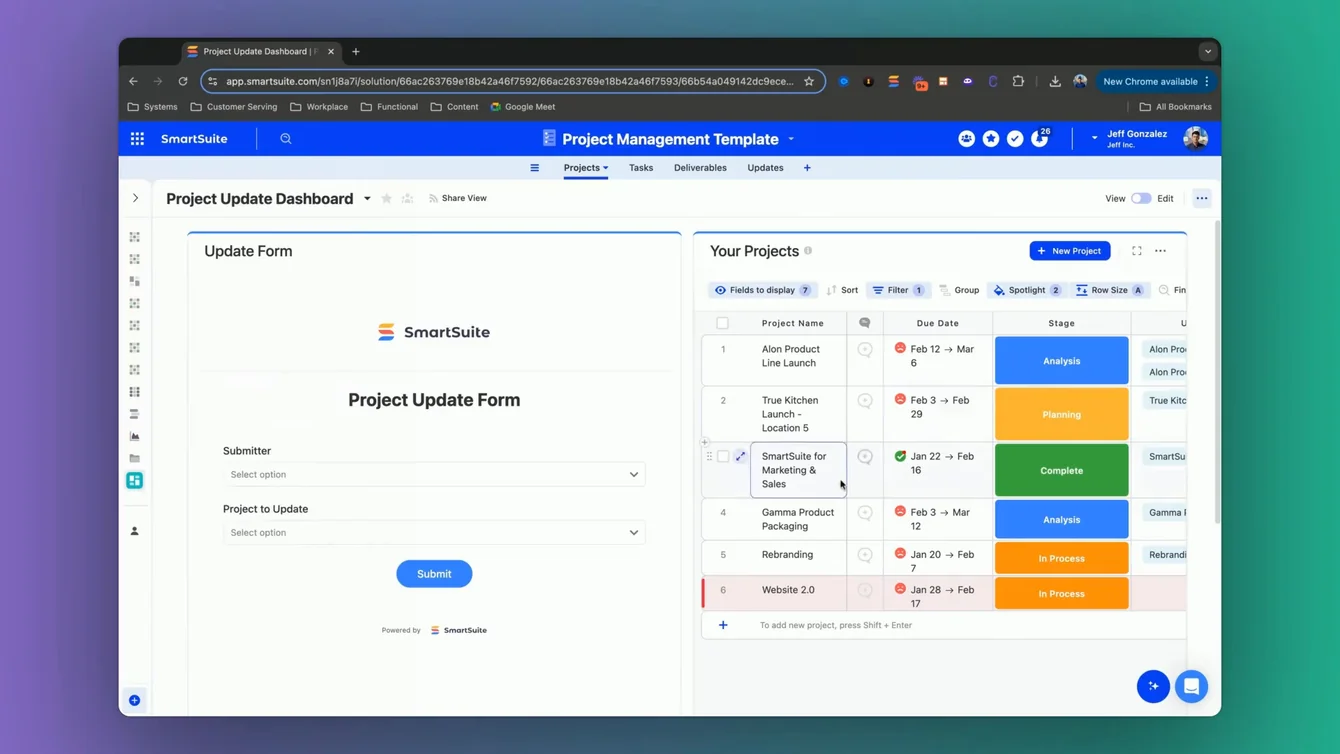Viewport: 1340px width, 754px height.
Task: Open the Project Update Dashboard view dropdown
Action: pos(367,198)
